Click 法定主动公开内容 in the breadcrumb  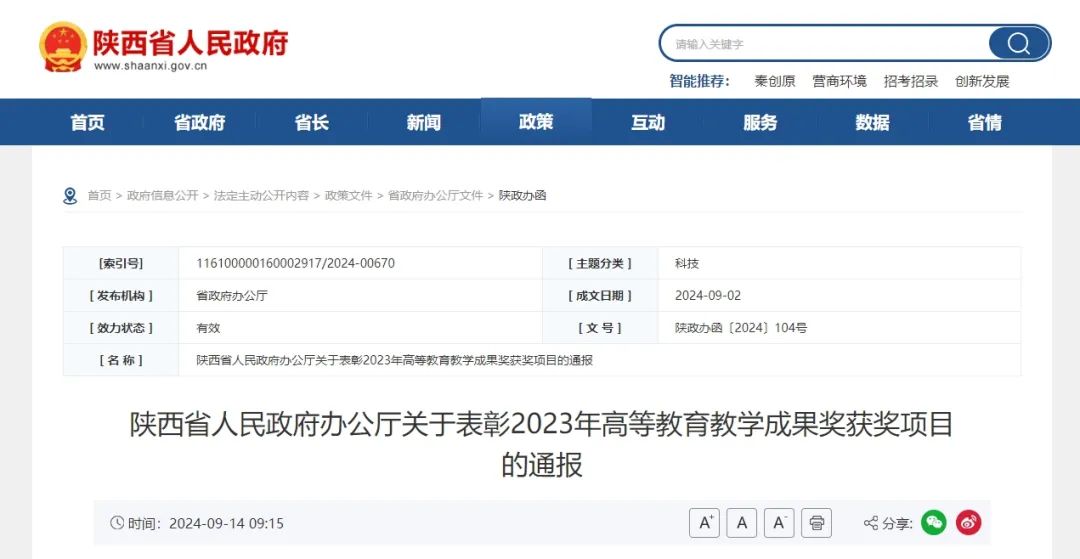pos(262,196)
